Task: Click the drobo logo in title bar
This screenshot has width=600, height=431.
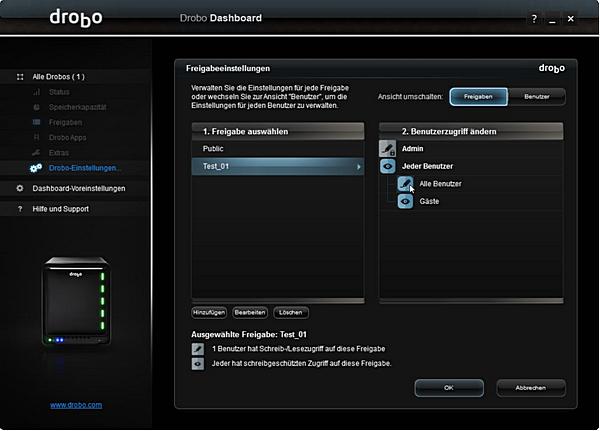Action: tap(76, 18)
